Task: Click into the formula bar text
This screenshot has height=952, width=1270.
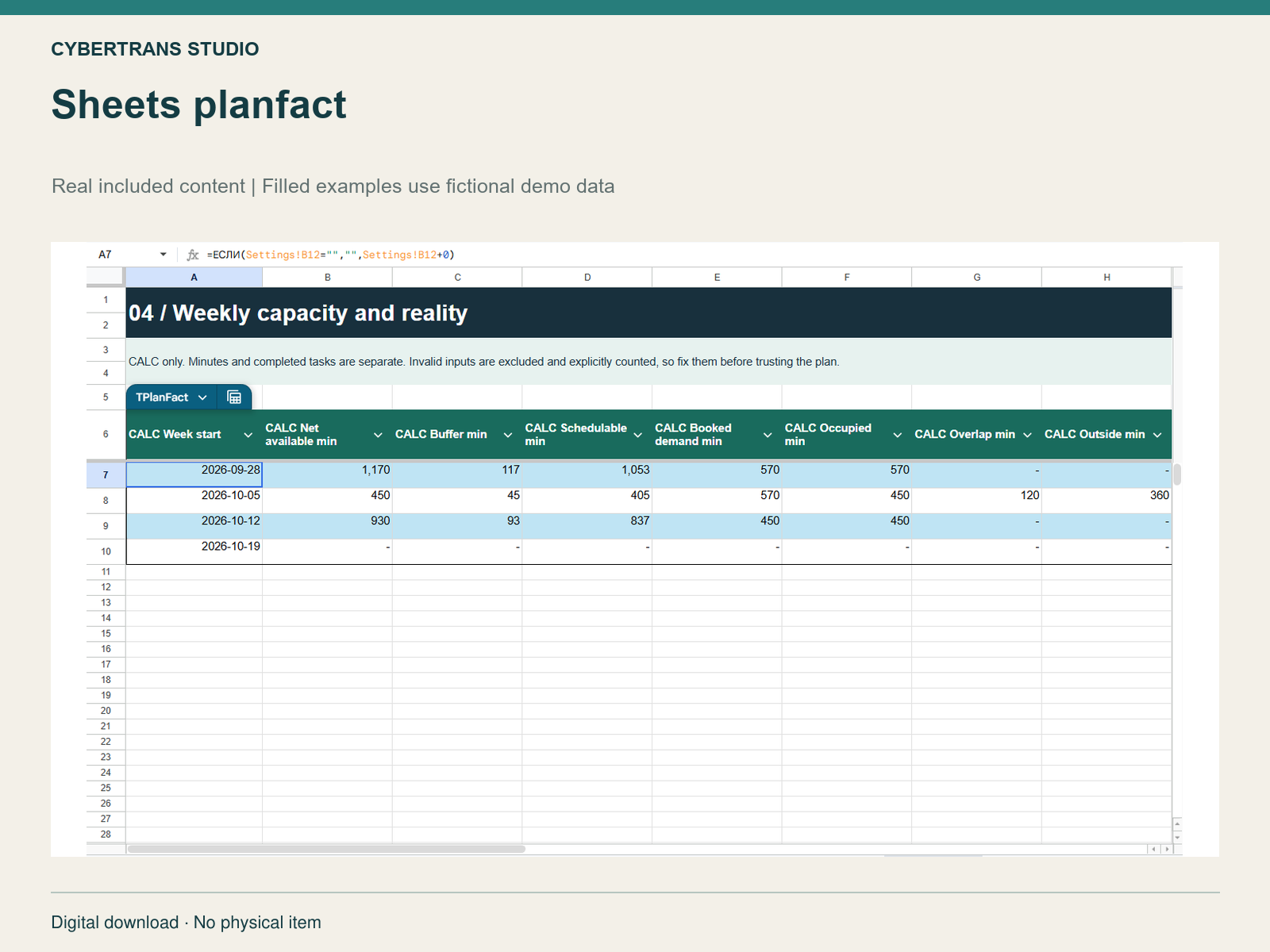Action: pos(330,255)
